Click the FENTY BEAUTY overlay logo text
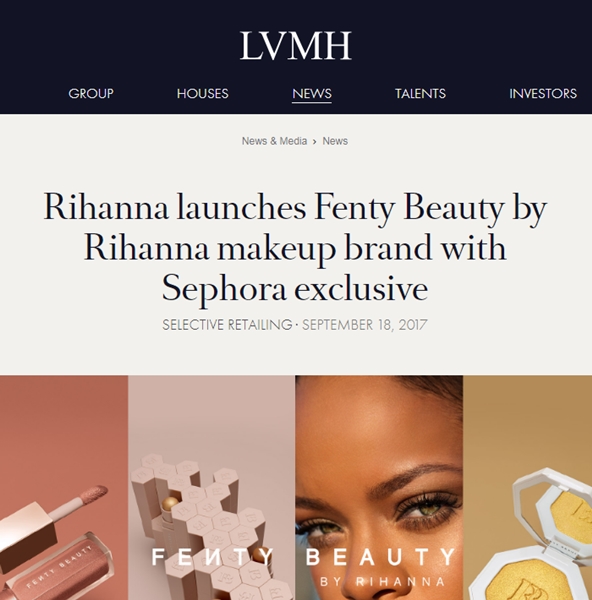 [303, 557]
